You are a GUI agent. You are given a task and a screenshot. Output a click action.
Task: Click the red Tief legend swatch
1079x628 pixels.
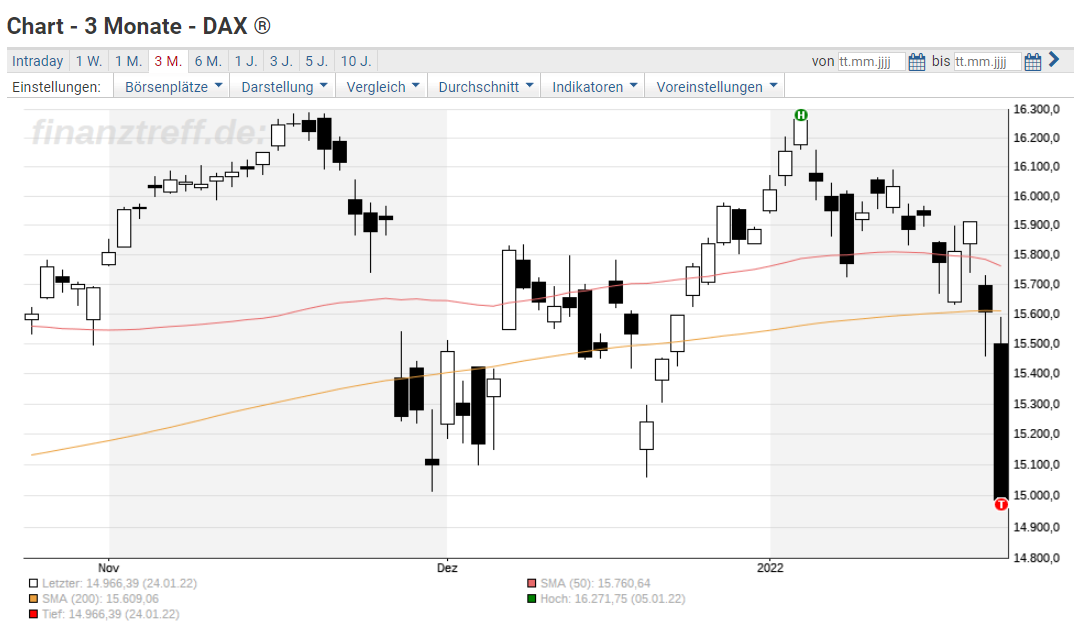tap(33, 614)
